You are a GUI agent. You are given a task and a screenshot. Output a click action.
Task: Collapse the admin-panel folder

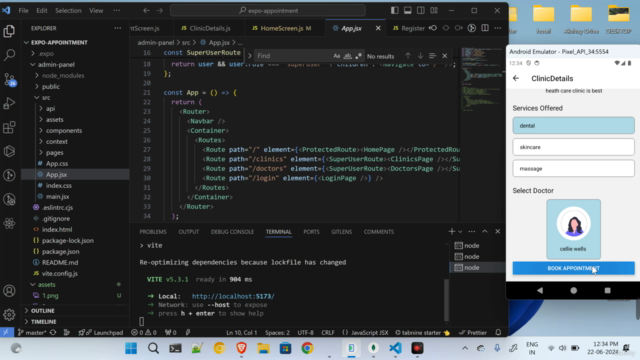coord(56,64)
